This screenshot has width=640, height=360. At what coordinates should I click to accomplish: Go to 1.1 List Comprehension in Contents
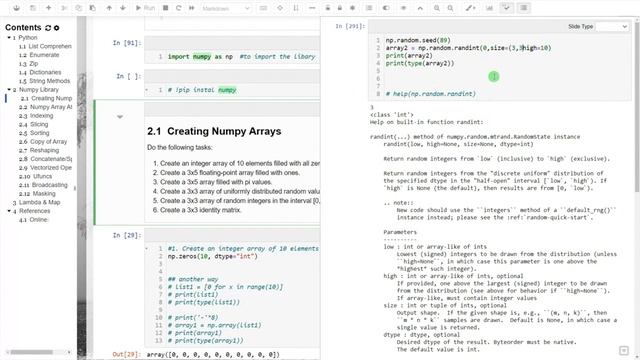45,46
